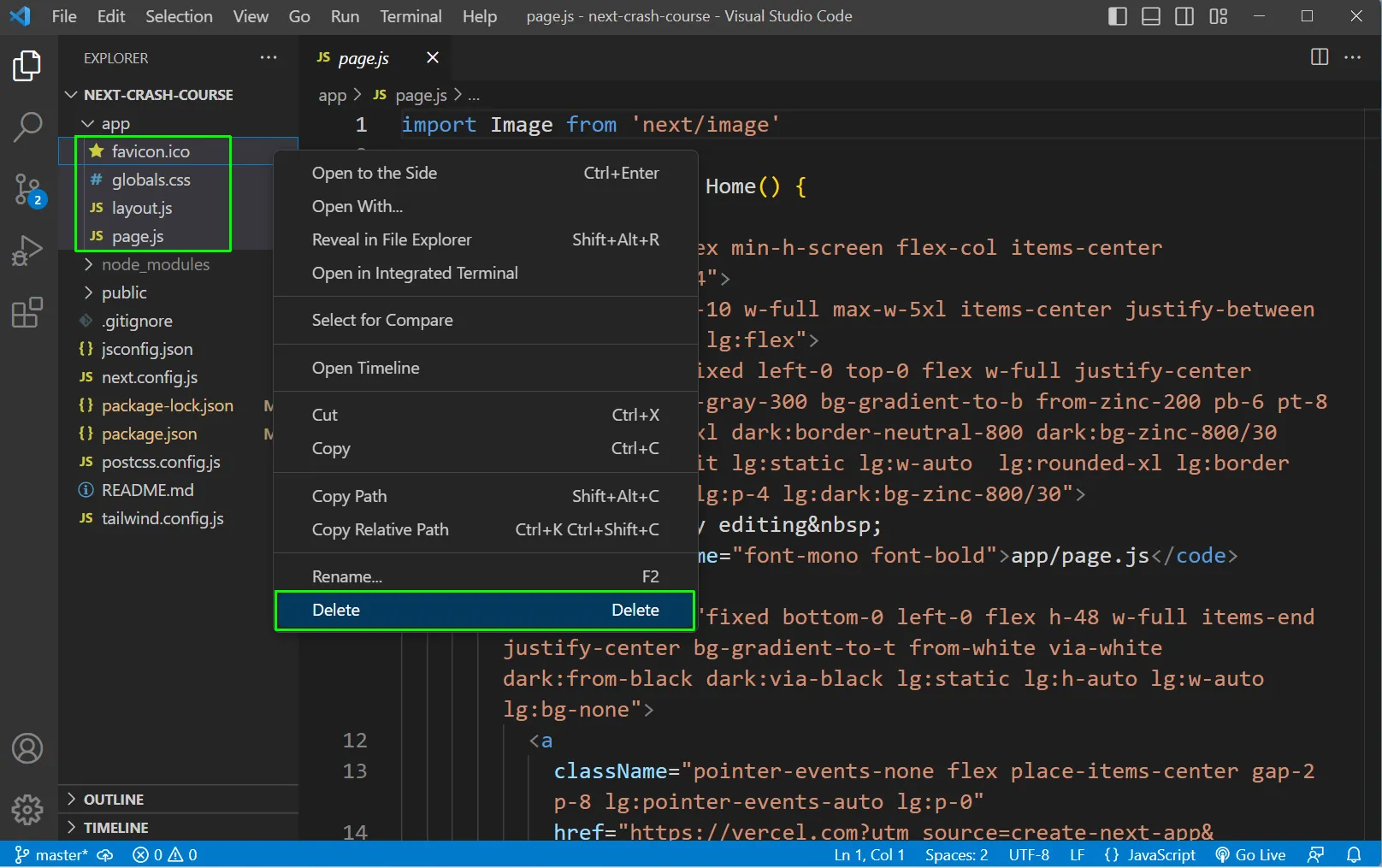Click master branch in status bar
This screenshot has width=1382, height=868.
(51, 854)
